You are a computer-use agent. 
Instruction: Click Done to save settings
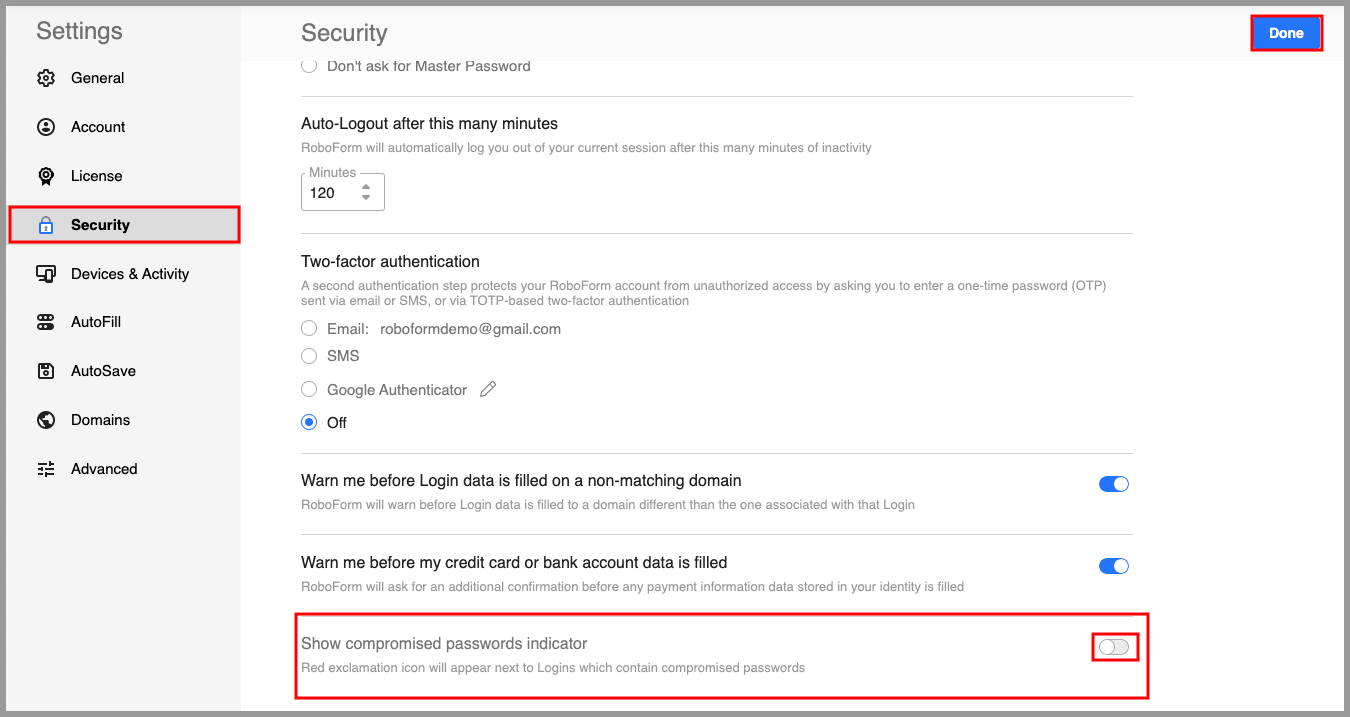click(1287, 32)
